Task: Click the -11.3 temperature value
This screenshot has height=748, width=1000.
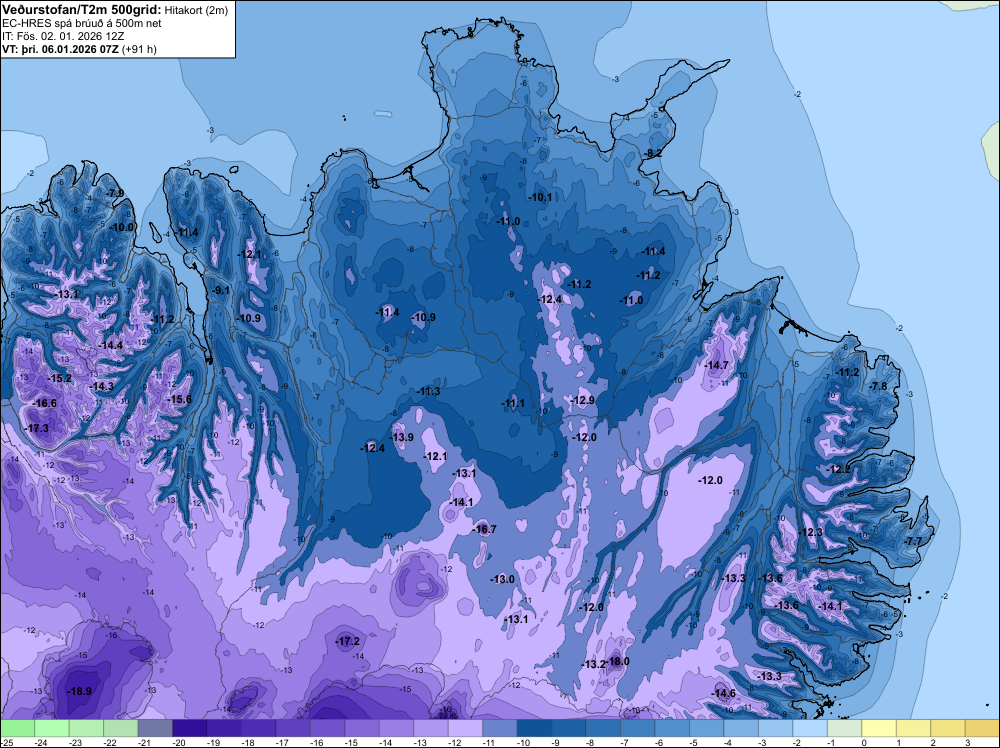Action: tap(428, 391)
